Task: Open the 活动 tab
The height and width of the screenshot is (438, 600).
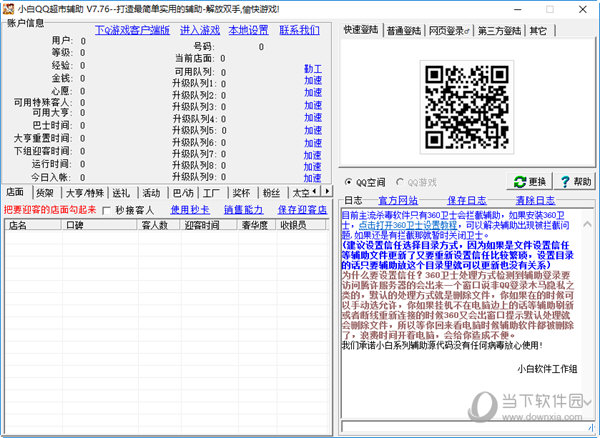Action: click(x=152, y=193)
